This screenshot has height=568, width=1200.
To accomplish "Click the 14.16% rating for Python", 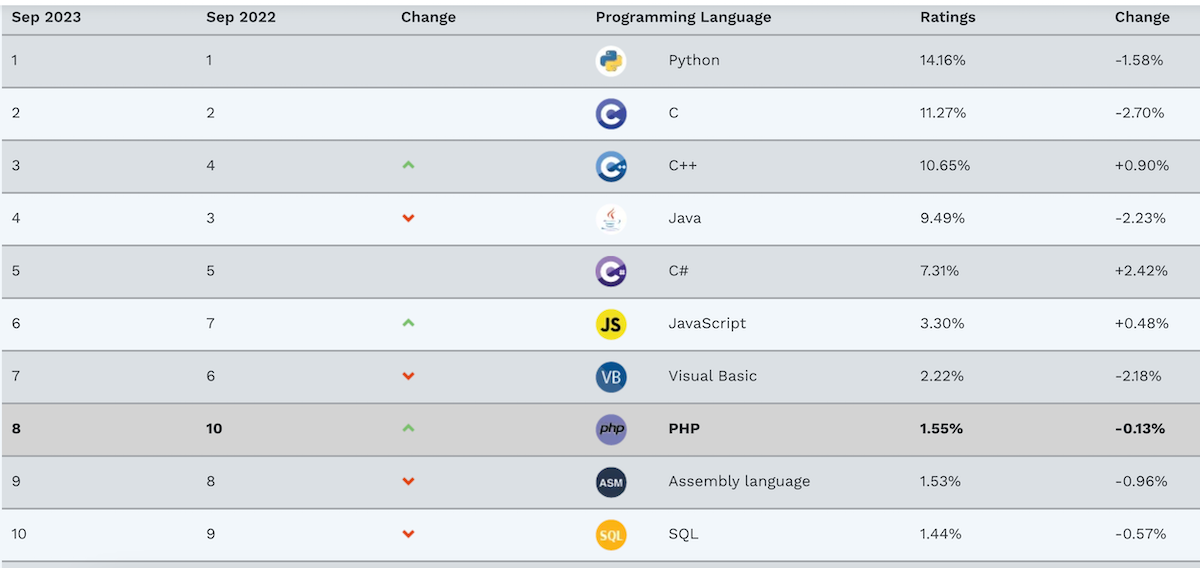I will coord(942,60).
